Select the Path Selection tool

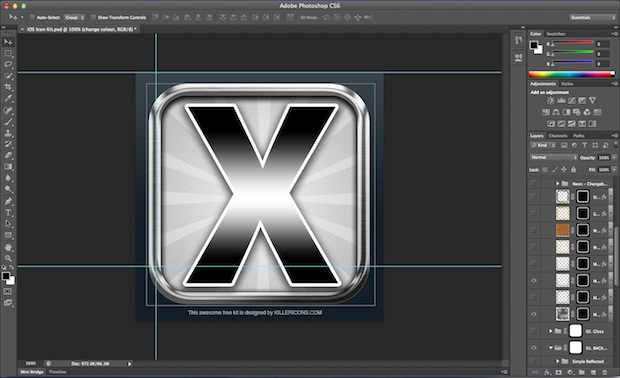pyautogui.click(x=8, y=224)
